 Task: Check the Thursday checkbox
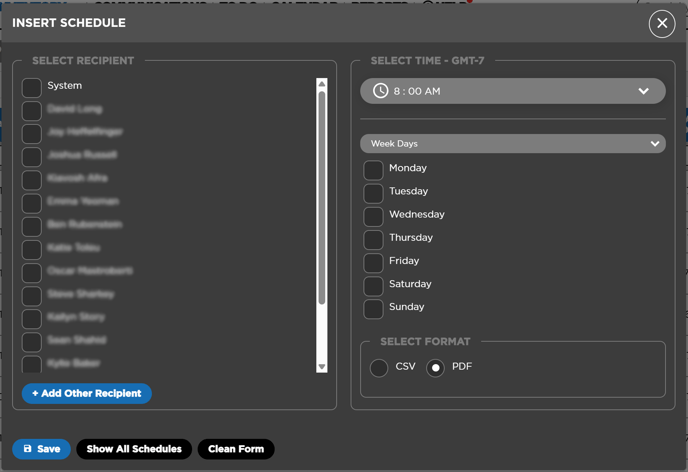[373, 239]
